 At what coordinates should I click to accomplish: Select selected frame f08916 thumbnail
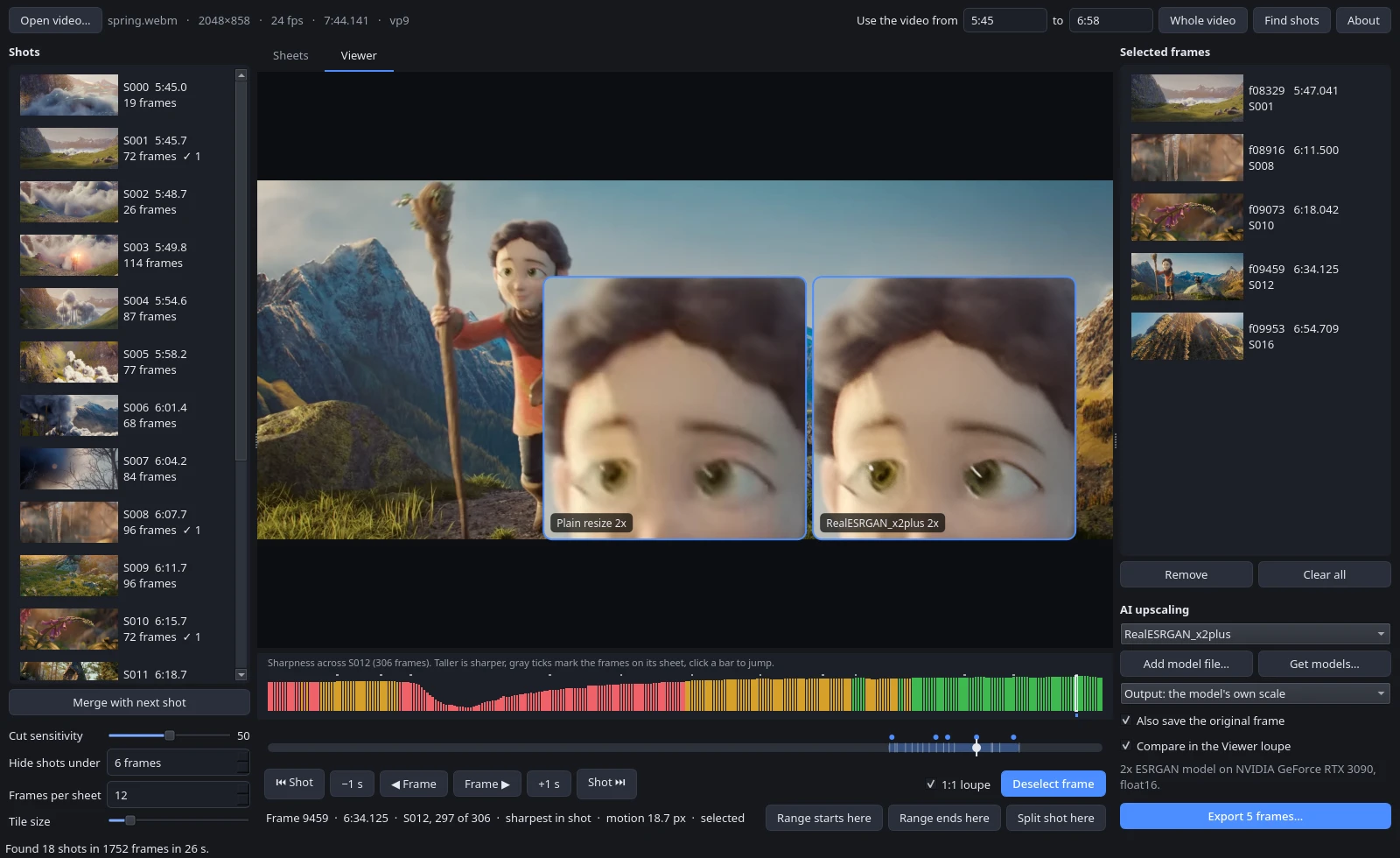point(1186,158)
